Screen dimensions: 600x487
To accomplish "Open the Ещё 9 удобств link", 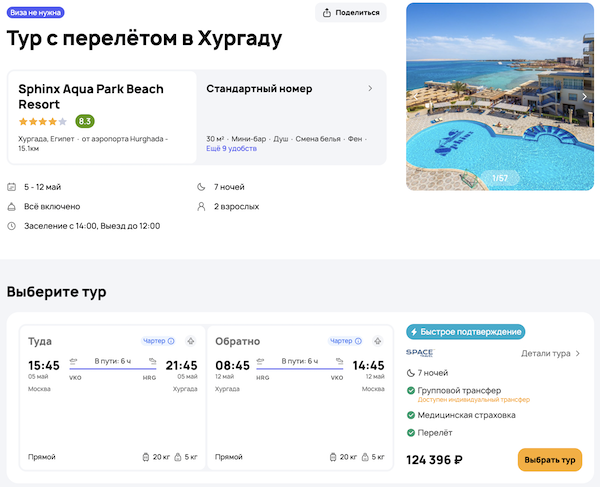I will pyautogui.click(x=231, y=148).
